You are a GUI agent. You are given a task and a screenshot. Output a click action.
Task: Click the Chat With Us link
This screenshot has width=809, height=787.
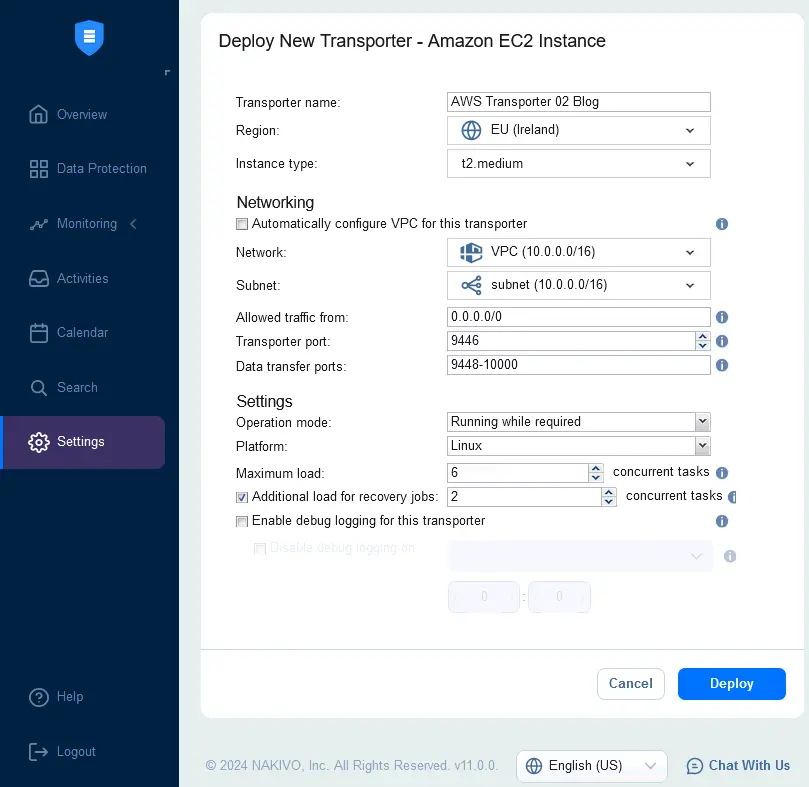tap(749, 766)
